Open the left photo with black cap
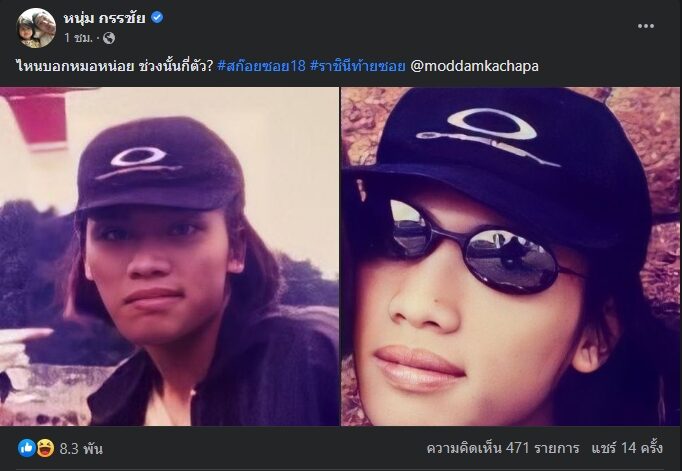 (169, 256)
